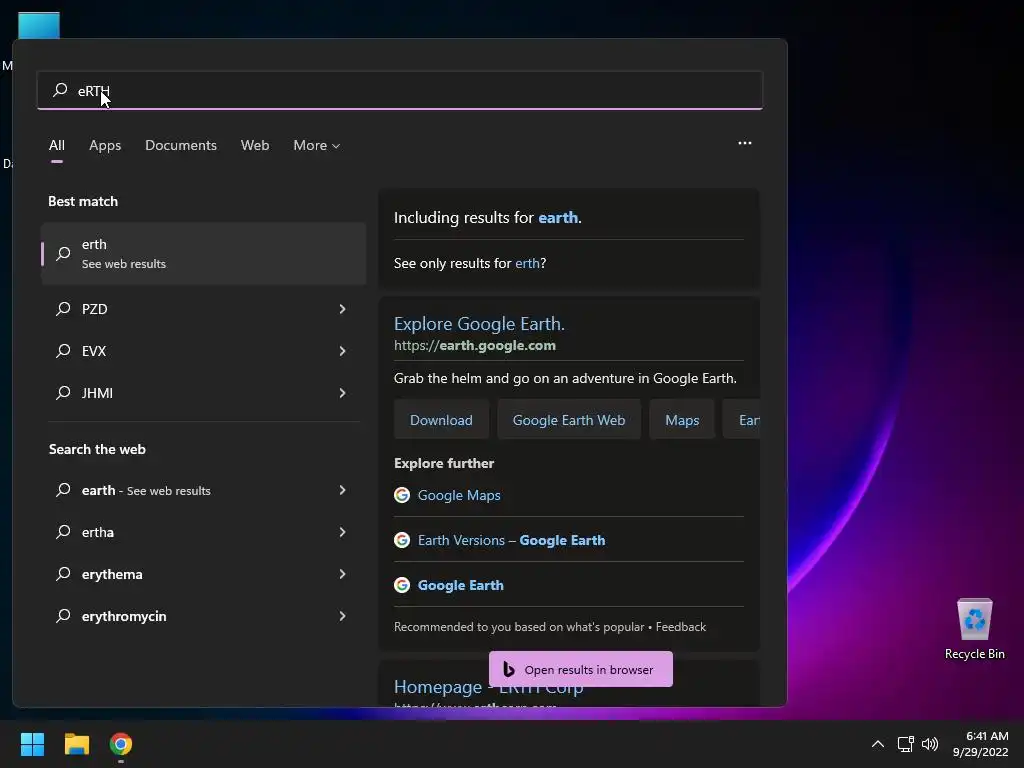Select the All filter tab
The width and height of the screenshot is (1024, 768).
click(x=57, y=145)
